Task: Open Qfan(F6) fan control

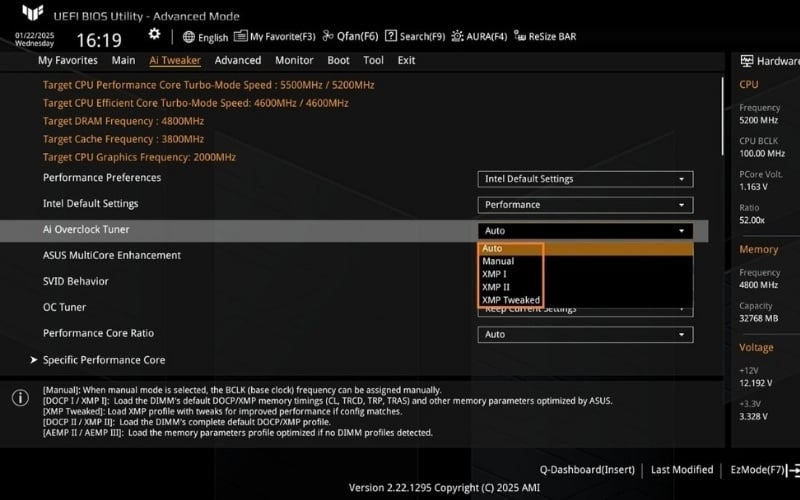Action: click(330, 37)
